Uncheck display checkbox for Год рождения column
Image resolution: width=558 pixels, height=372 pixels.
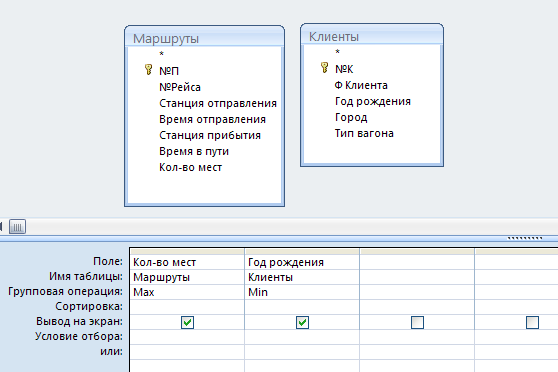pos(302,323)
